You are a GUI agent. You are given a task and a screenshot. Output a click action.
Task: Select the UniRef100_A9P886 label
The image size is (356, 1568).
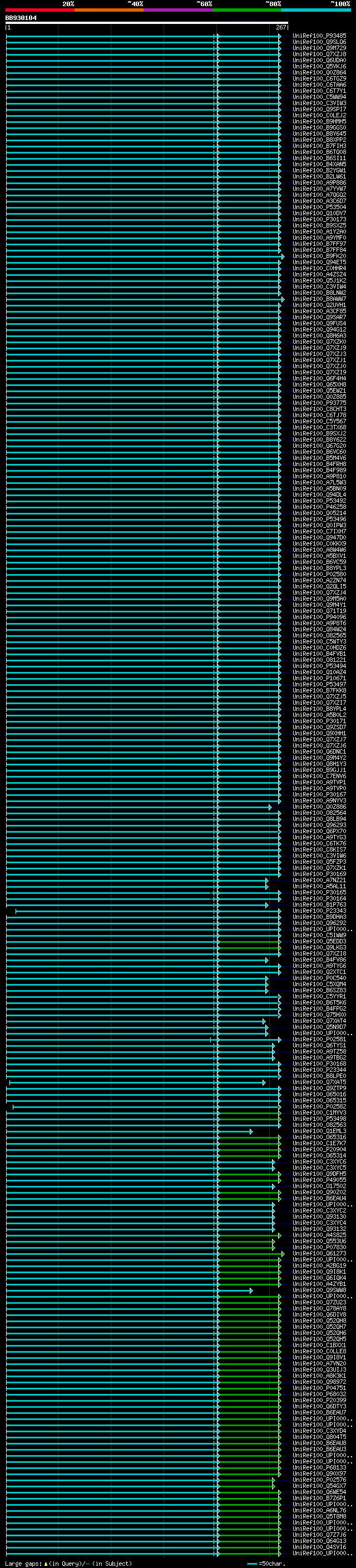pos(319,182)
